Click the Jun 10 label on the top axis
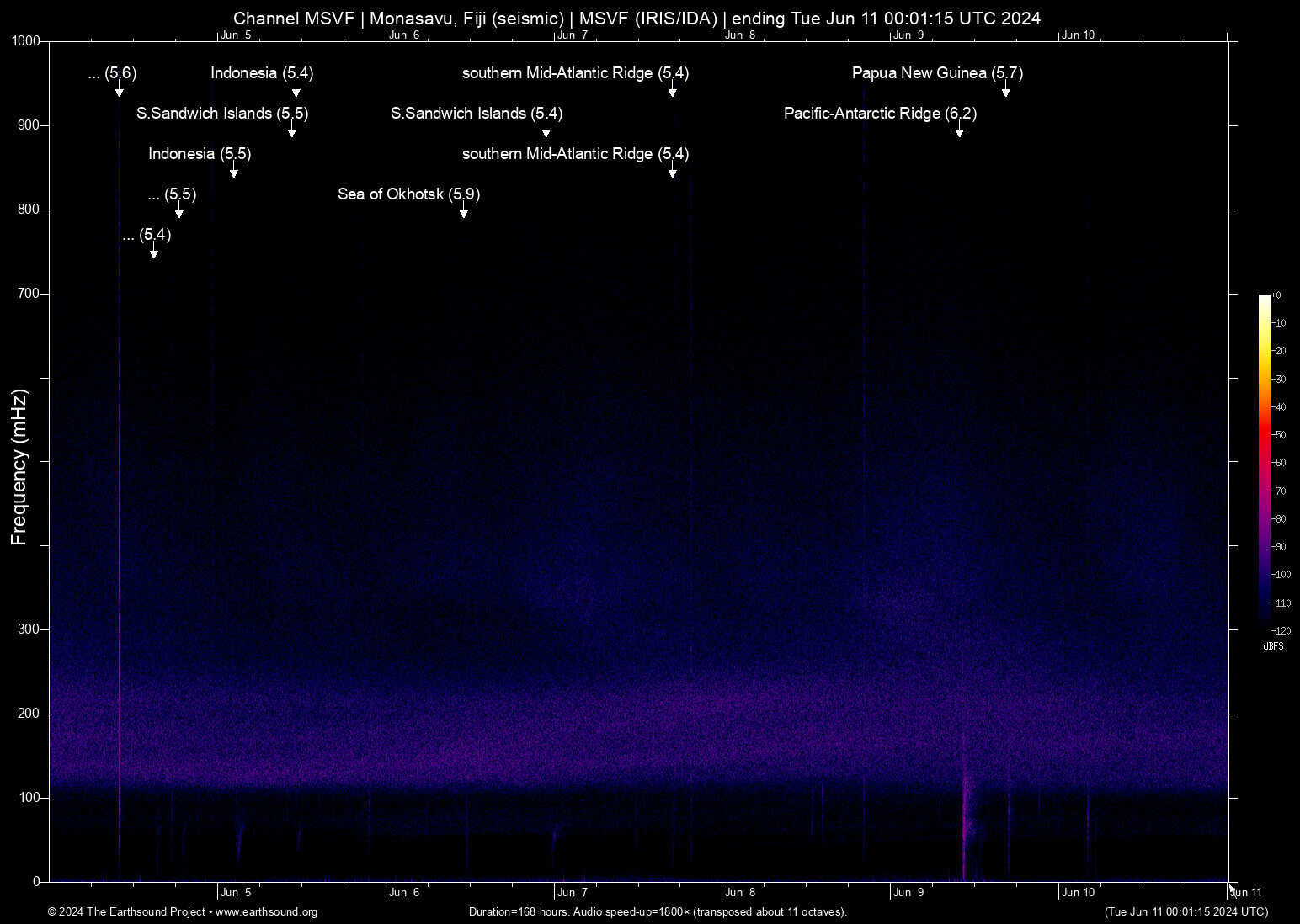Viewport: 1300px width, 924px height. click(x=1079, y=35)
